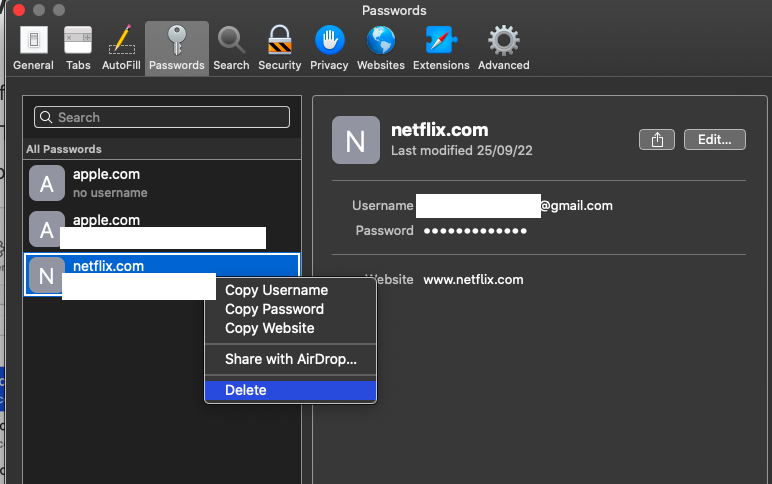
Task: Click the @gmail.com username value
Action: (x=576, y=206)
